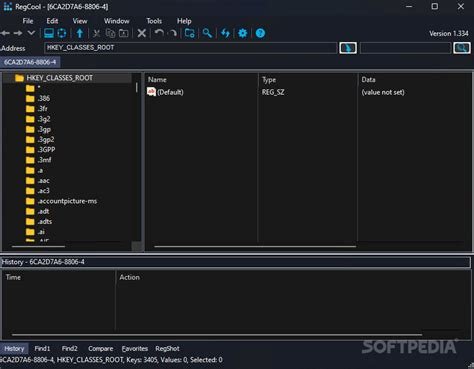Click the Address field showing HKEY_CLASSES_ROOT
Viewport: 474px width, 369px height.
tap(190, 48)
